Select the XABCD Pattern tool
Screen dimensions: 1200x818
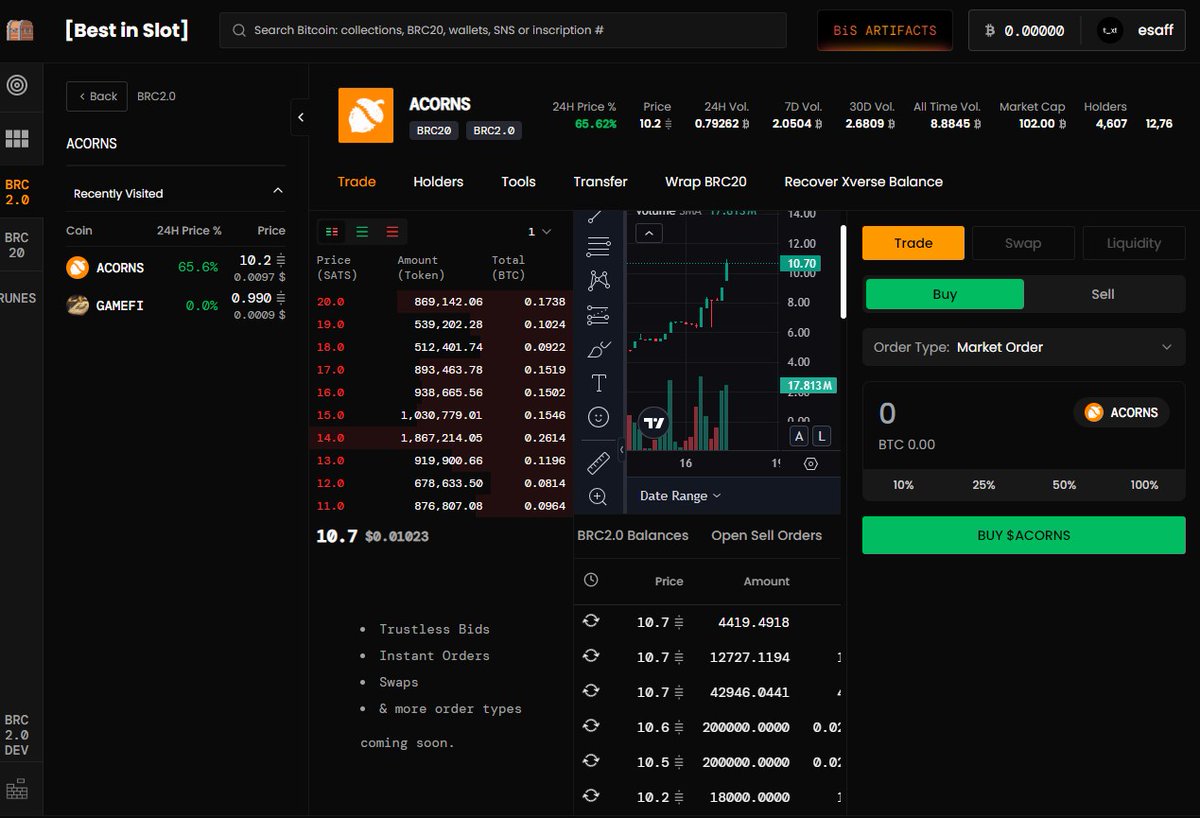click(598, 281)
